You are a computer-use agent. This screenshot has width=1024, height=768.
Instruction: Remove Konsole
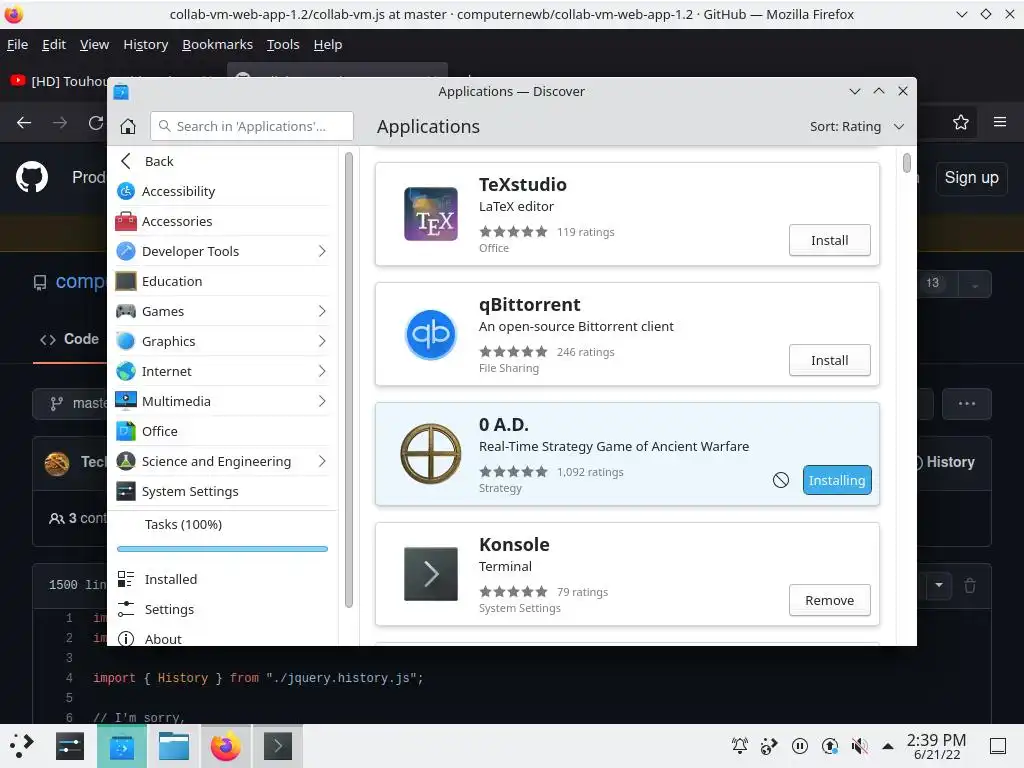tap(829, 600)
